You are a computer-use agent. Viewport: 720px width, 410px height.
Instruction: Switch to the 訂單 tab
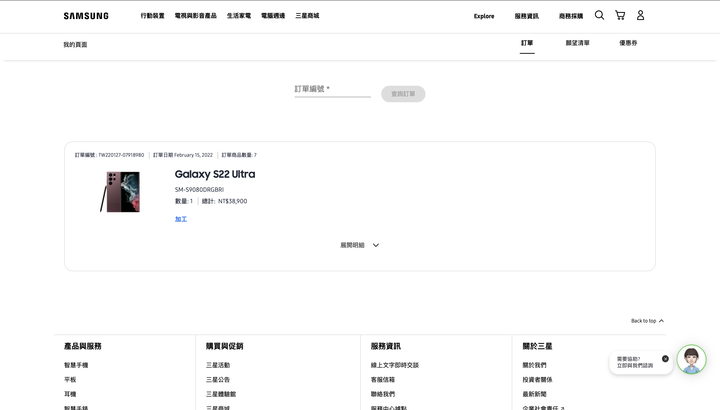pyautogui.click(x=527, y=43)
